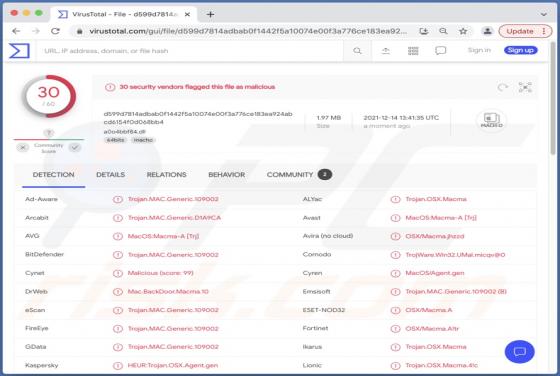This screenshot has height=376, width=560.
Task: Click the OSX/Macma.A ESET-NOD32 result
Action: click(x=429, y=310)
